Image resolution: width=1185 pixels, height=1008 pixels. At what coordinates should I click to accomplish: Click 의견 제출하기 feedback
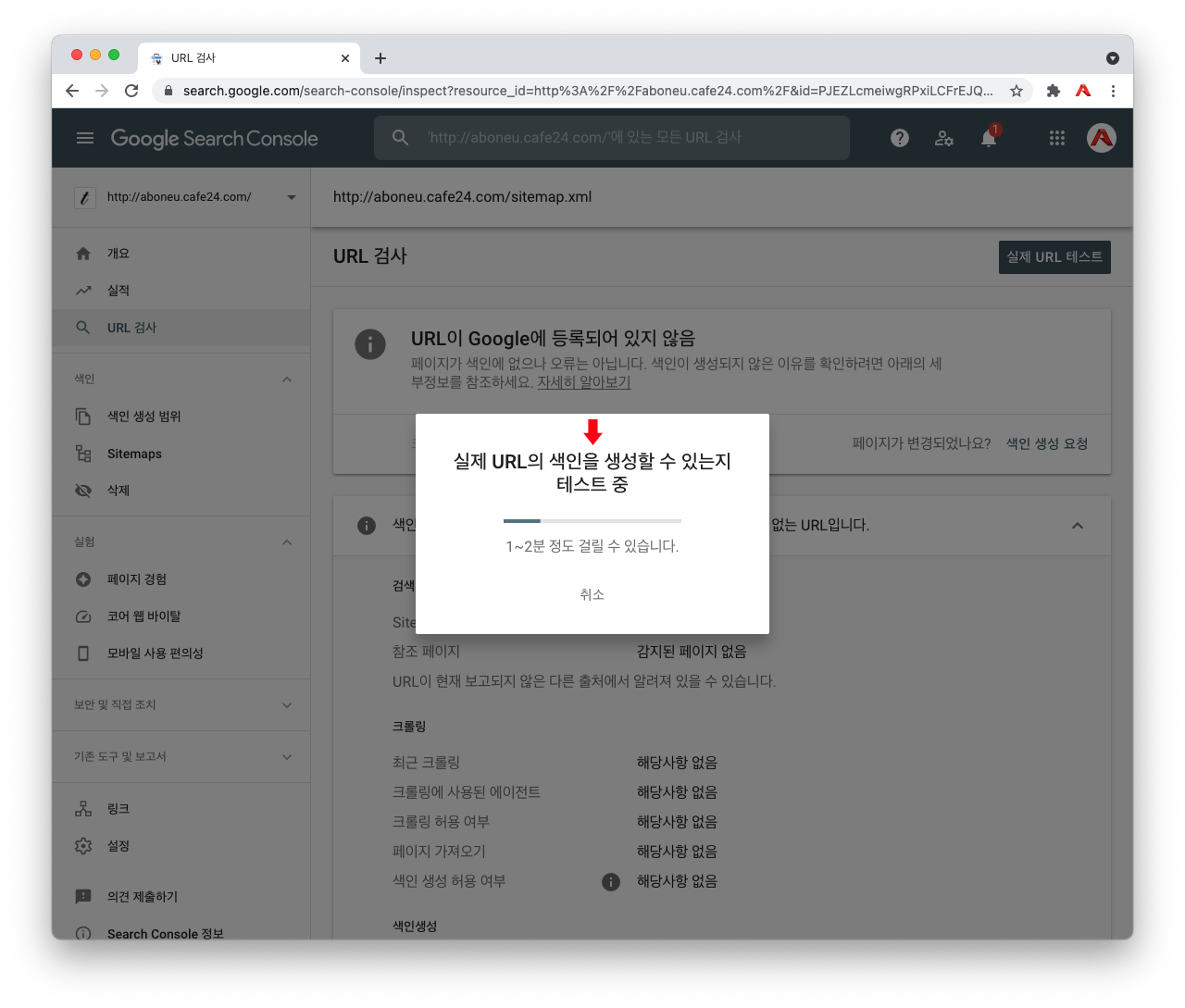pyautogui.click(x=181, y=897)
